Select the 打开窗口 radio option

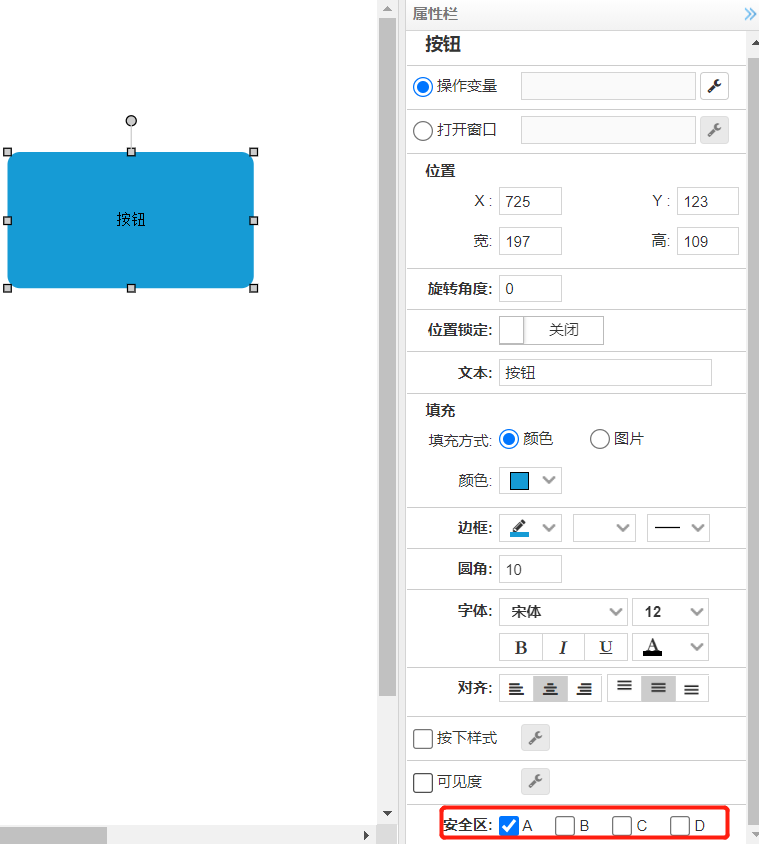tap(423, 130)
